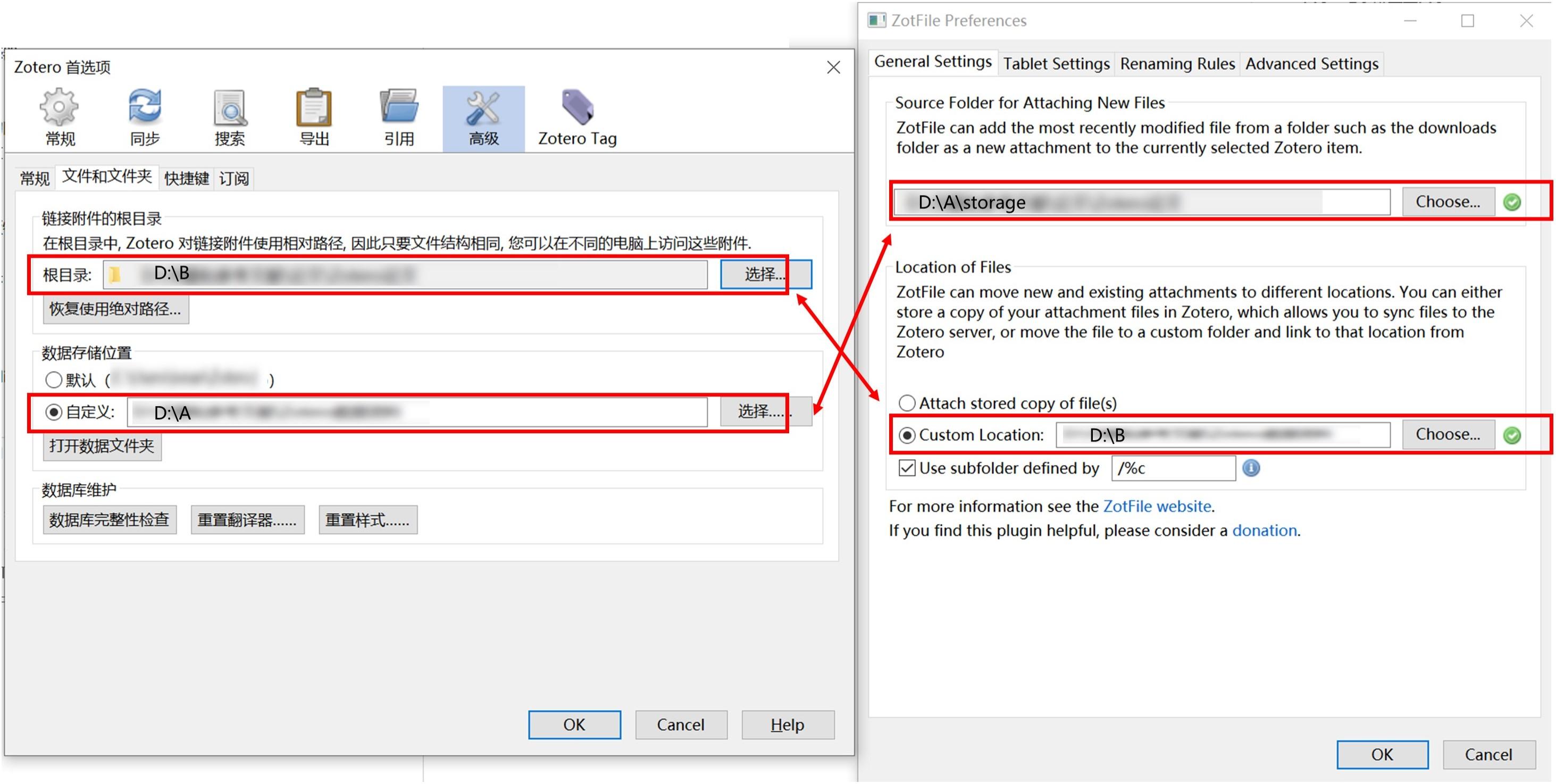The height and width of the screenshot is (784, 1556).
Task: Click 数据库完整性检查 database integrity button
Action: tap(110, 520)
